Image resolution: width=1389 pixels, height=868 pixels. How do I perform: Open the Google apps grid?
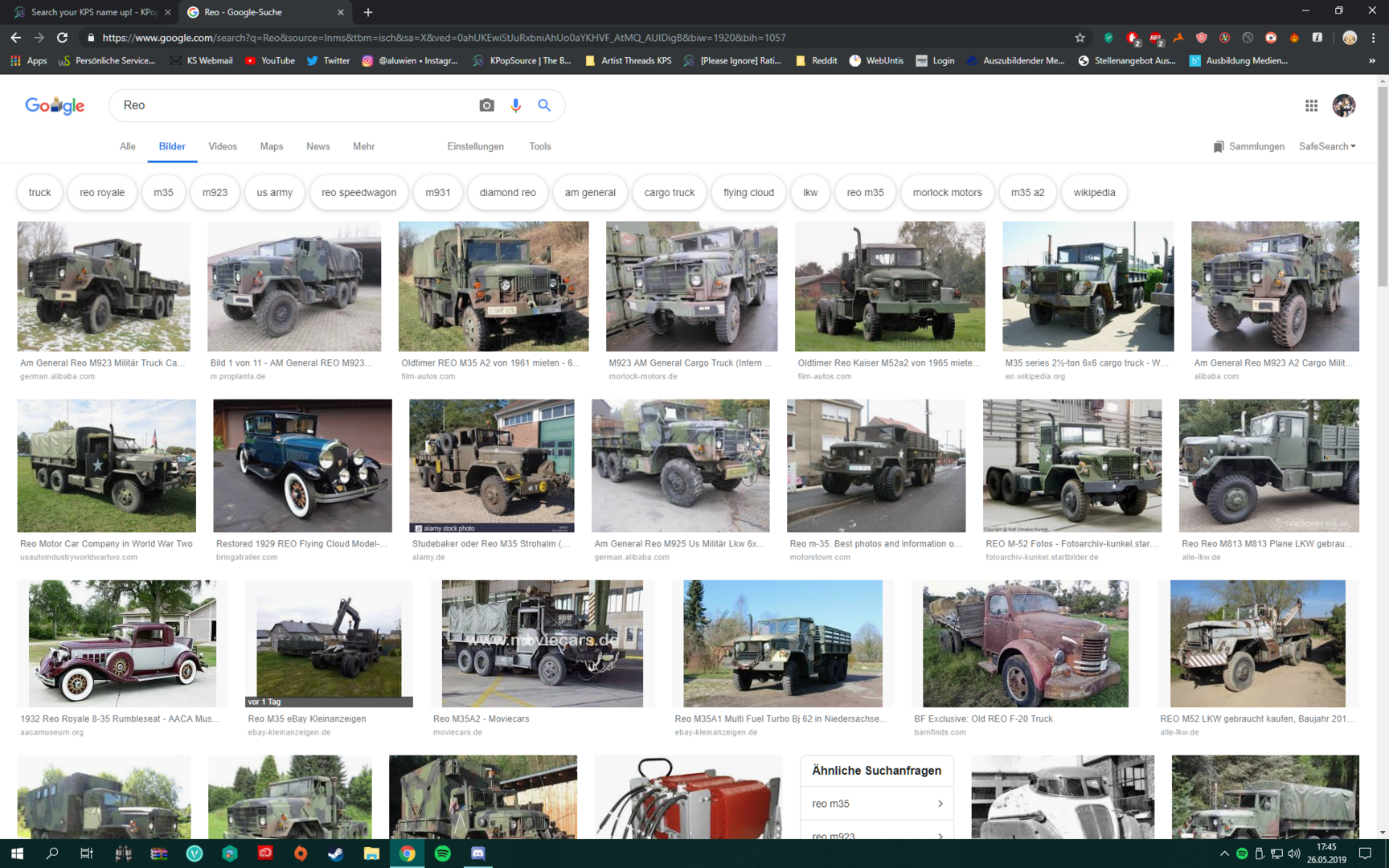(1311, 105)
